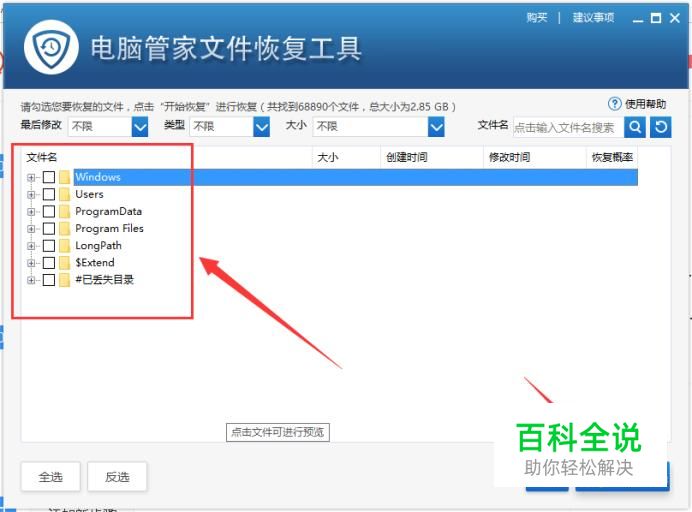Click the 建议事项 link
Viewport: 692px width, 512px height.
coord(593,18)
